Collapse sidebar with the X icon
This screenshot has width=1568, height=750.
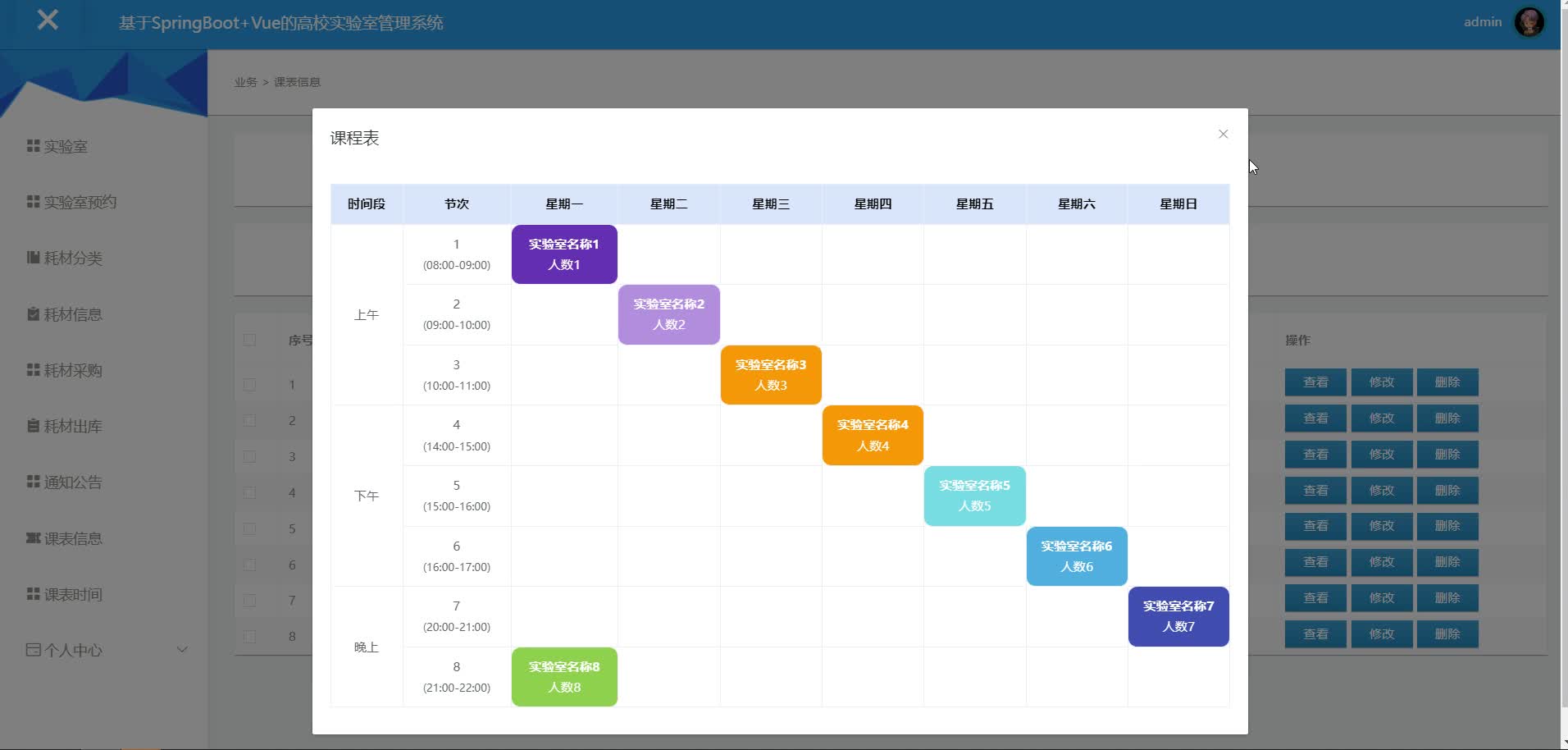click(48, 20)
